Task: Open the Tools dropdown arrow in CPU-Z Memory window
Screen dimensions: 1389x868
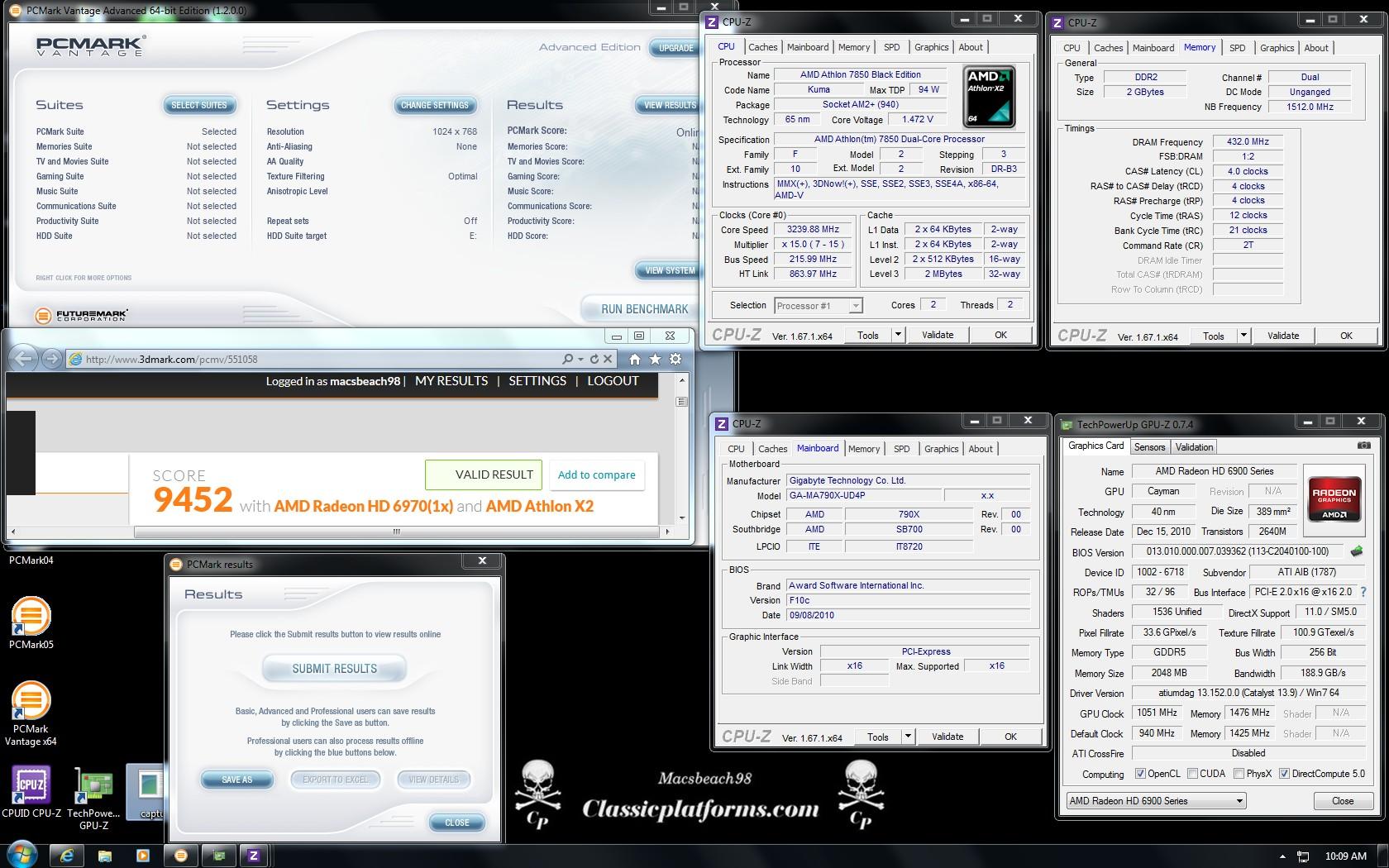Action: (x=1243, y=336)
